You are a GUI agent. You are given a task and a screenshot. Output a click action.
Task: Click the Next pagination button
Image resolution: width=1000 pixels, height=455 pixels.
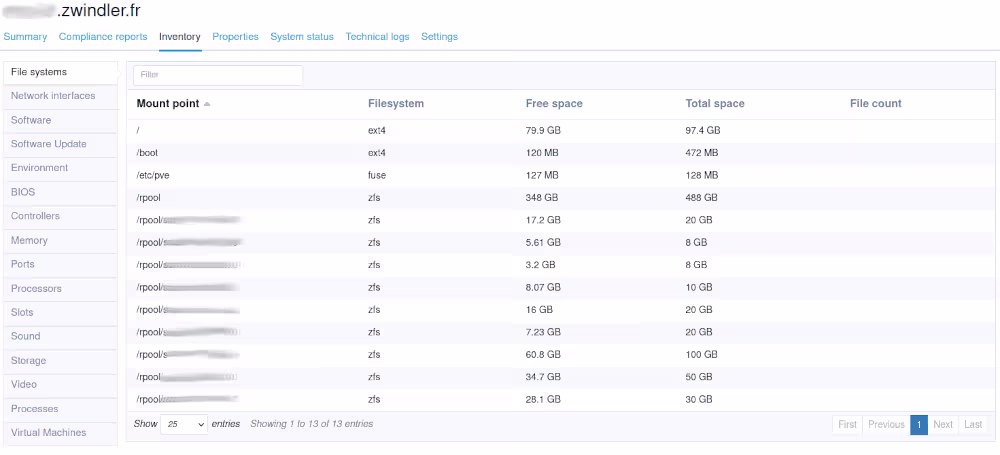click(943, 425)
